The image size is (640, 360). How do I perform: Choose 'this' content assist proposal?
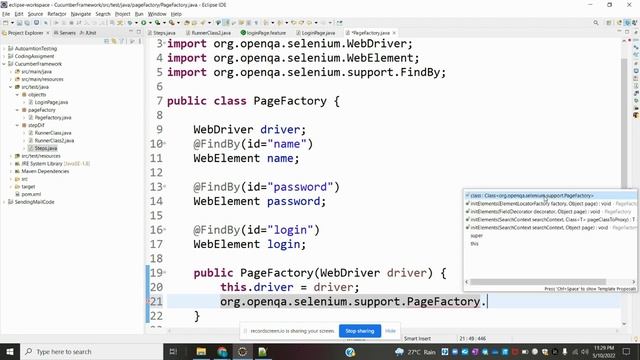[x=474, y=244]
